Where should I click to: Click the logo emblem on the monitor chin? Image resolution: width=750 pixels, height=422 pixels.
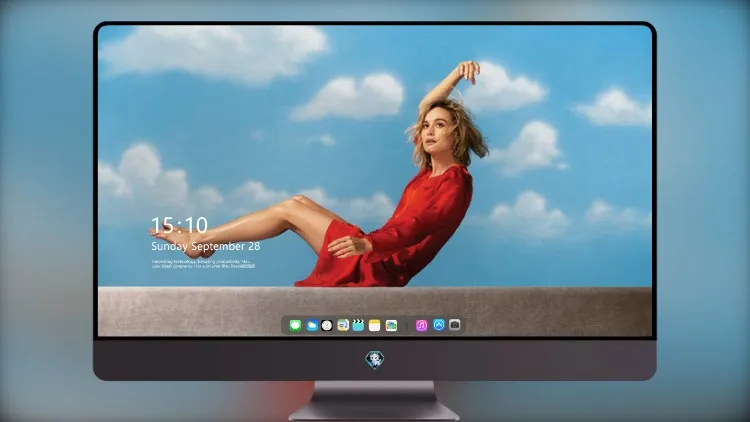tap(375, 360)
